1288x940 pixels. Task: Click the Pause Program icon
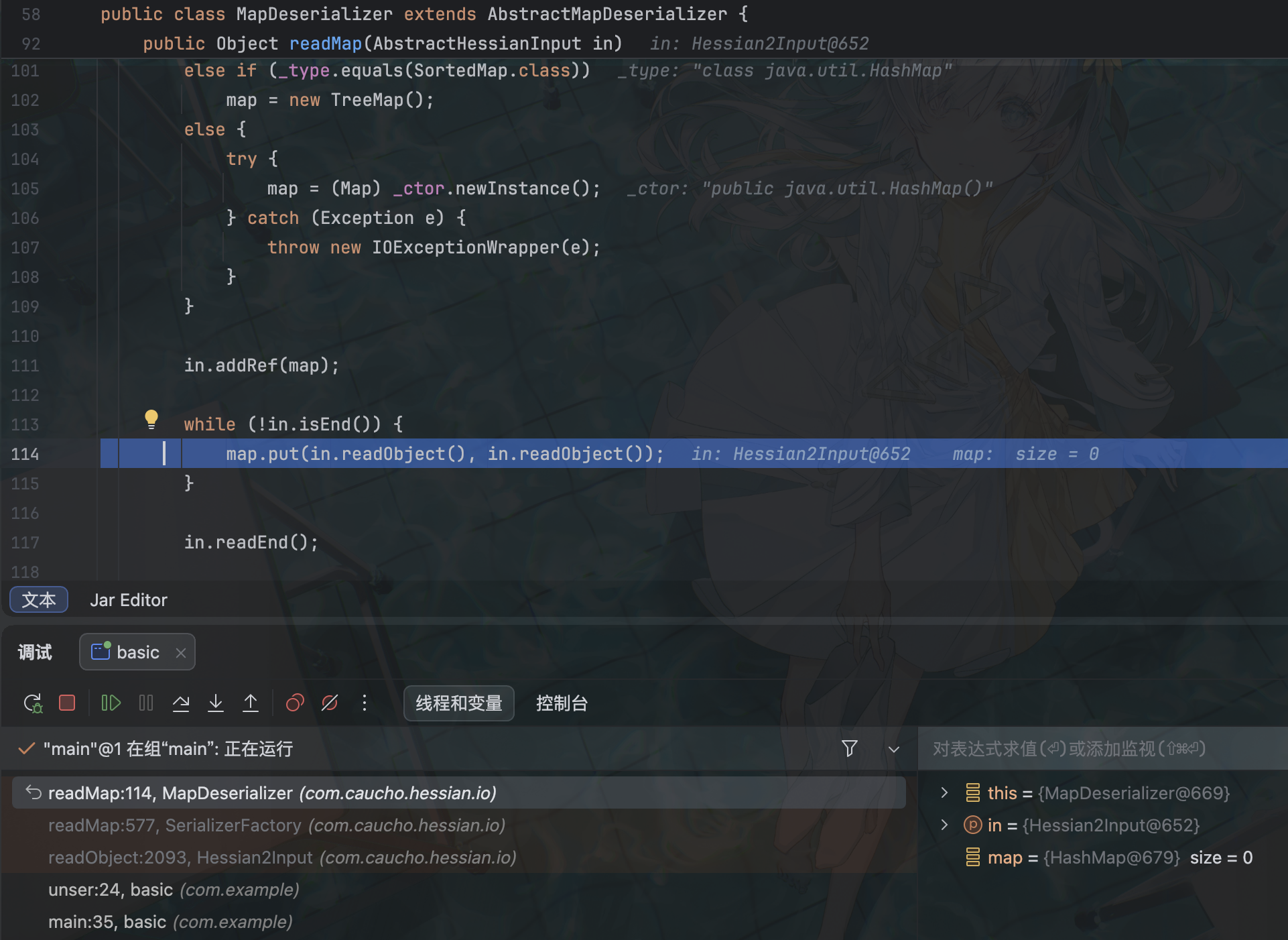pos(146,703)
